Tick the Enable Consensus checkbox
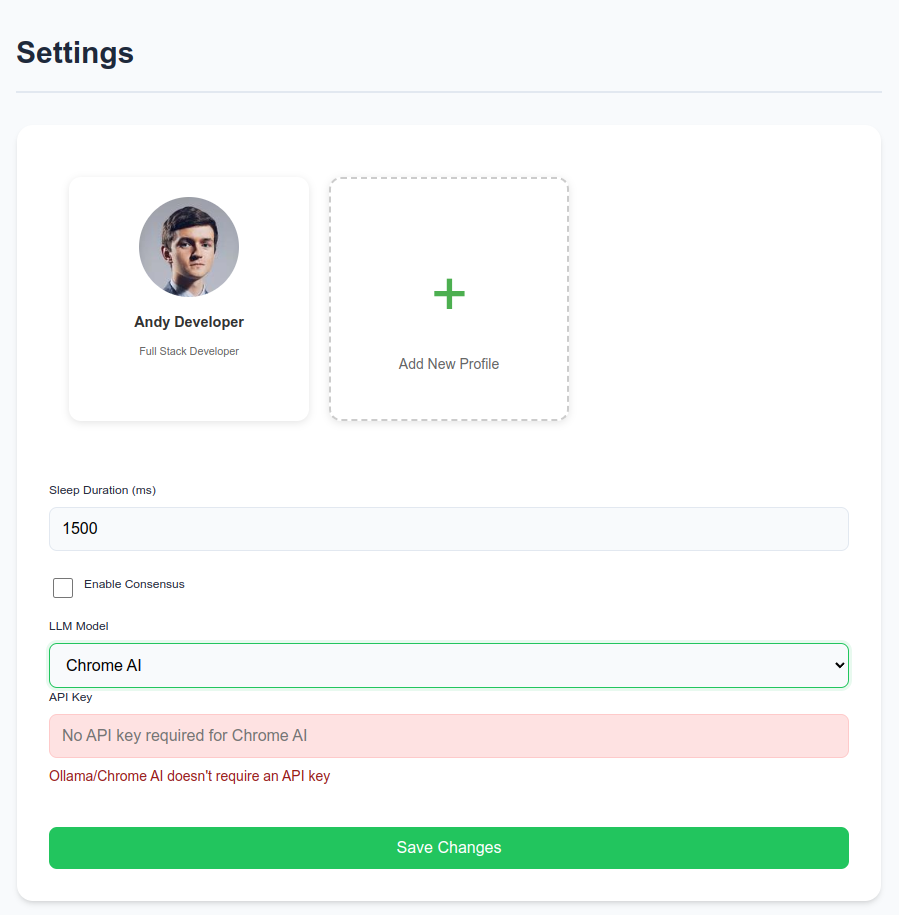899x915 pixels. [x=63, y=588]
